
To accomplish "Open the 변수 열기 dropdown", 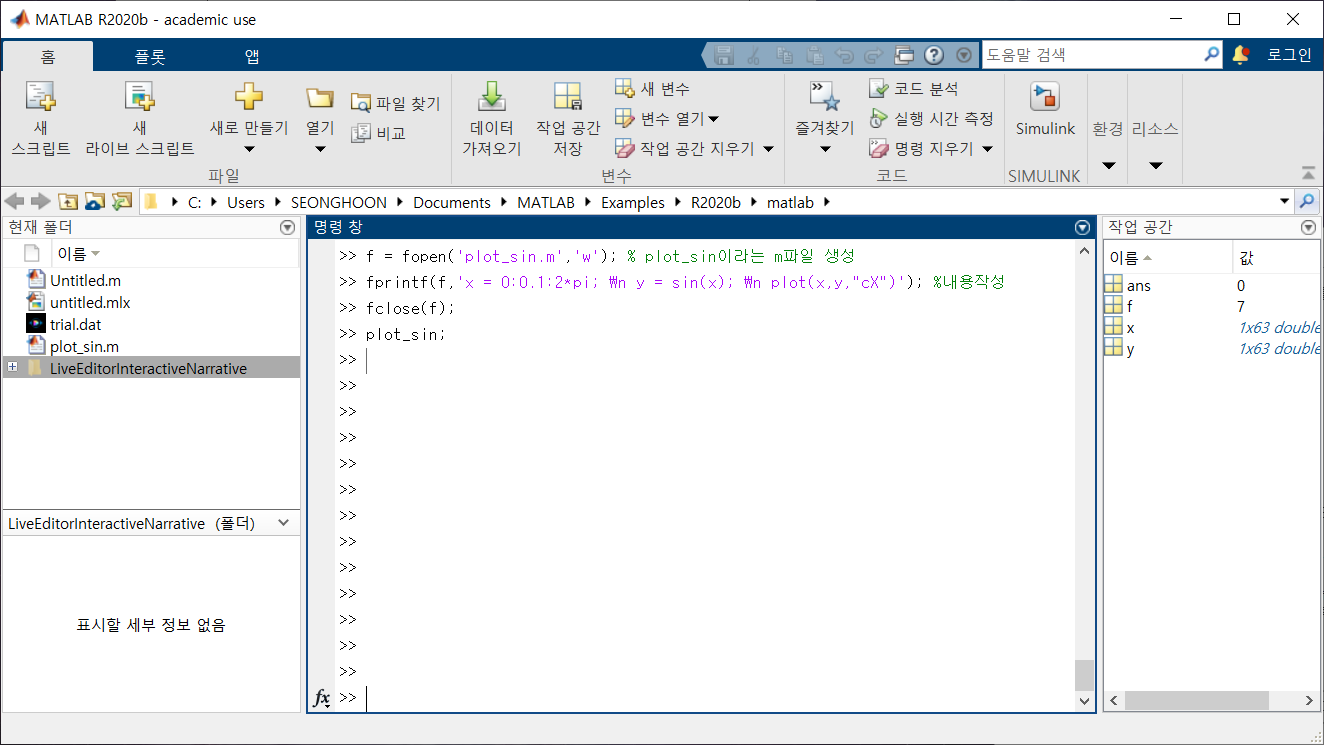I will [x=667, y=119].
